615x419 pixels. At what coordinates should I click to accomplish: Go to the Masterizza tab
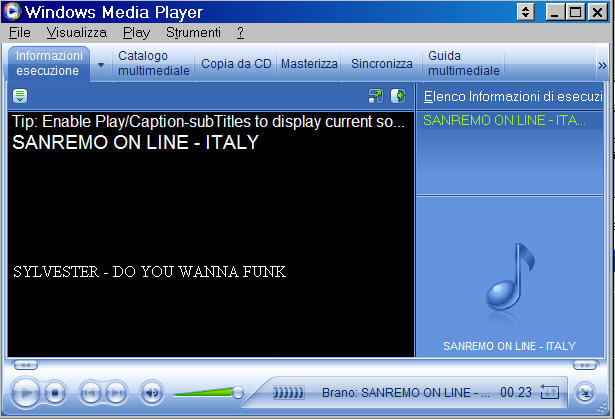[309, 64]
